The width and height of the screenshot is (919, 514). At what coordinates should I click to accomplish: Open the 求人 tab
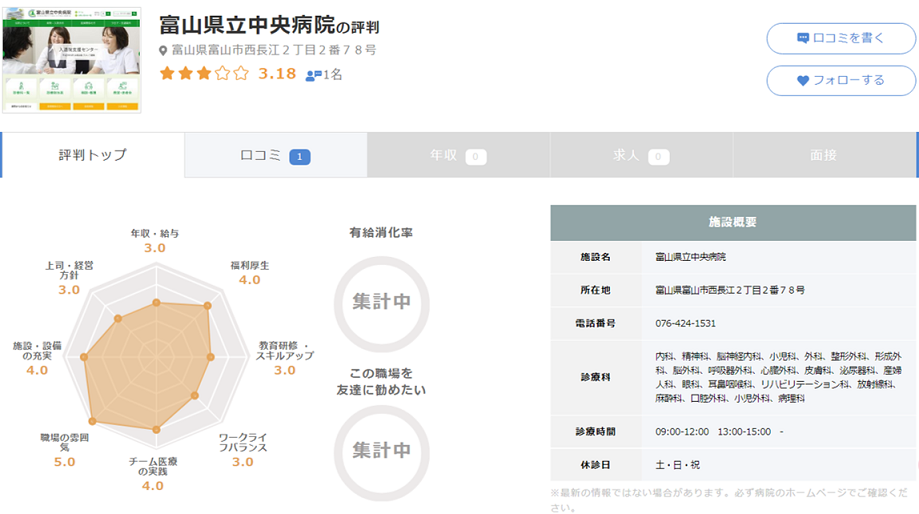[640, 155]
